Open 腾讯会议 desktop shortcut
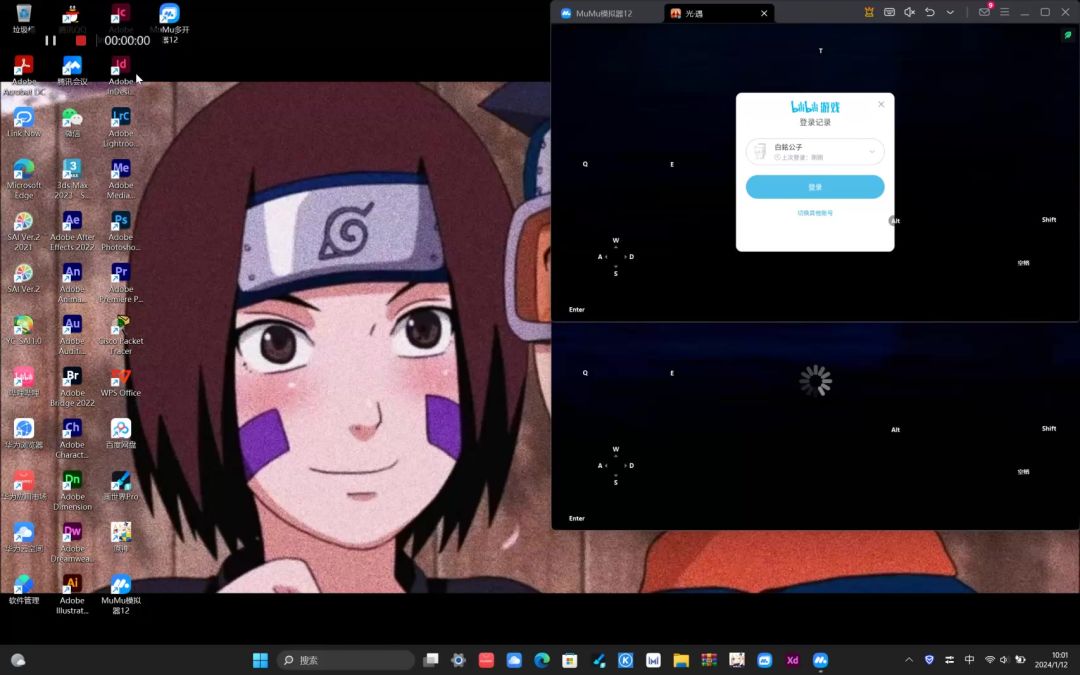This screenshot has height=675, width=1080. point(72,71)
